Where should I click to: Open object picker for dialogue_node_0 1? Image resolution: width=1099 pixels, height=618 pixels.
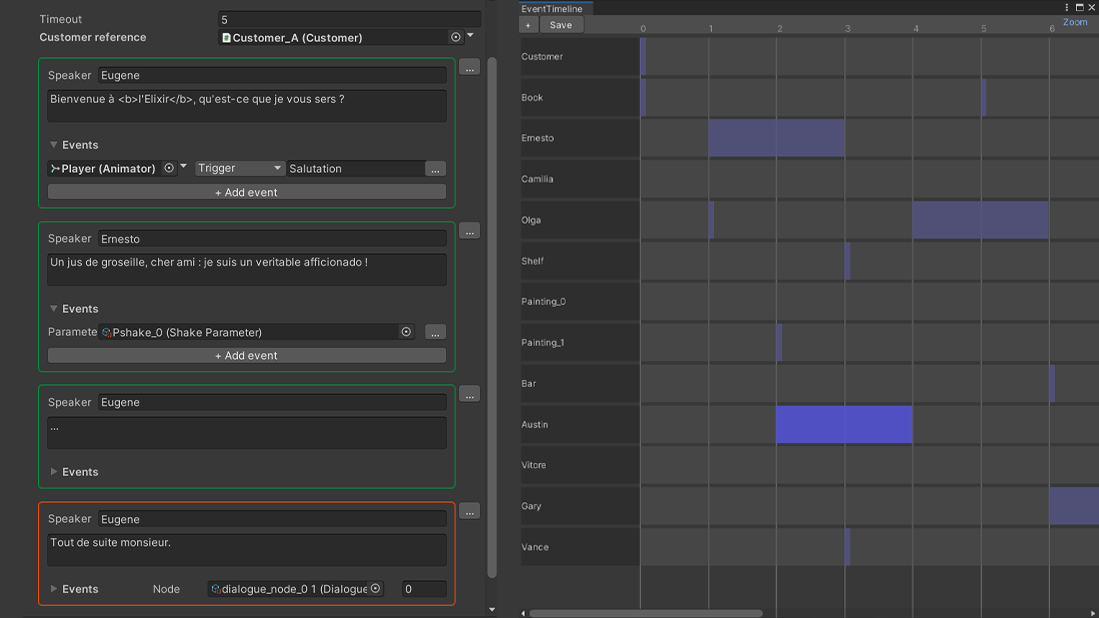(x=376, y=589)
